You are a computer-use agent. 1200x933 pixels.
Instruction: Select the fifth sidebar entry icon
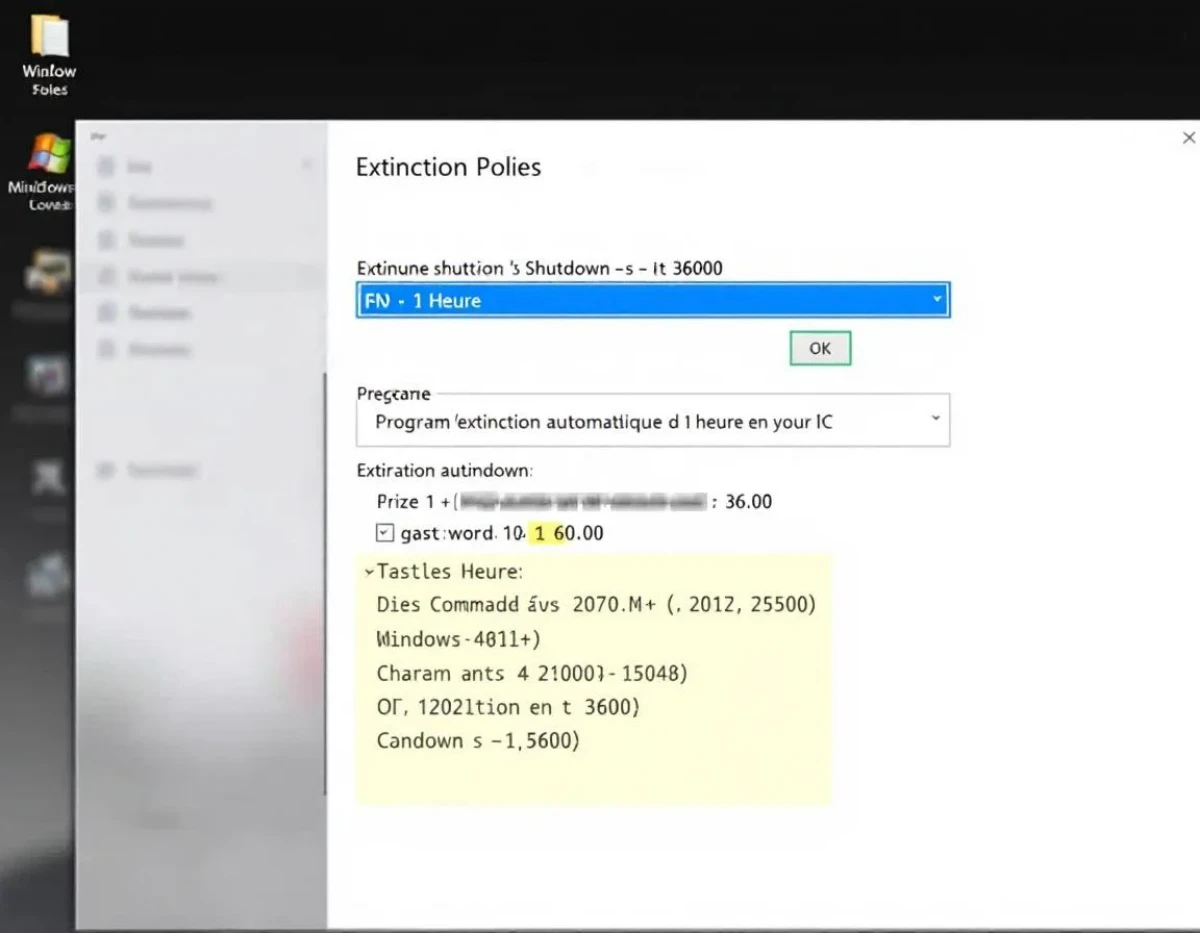(x=105, y=313)
